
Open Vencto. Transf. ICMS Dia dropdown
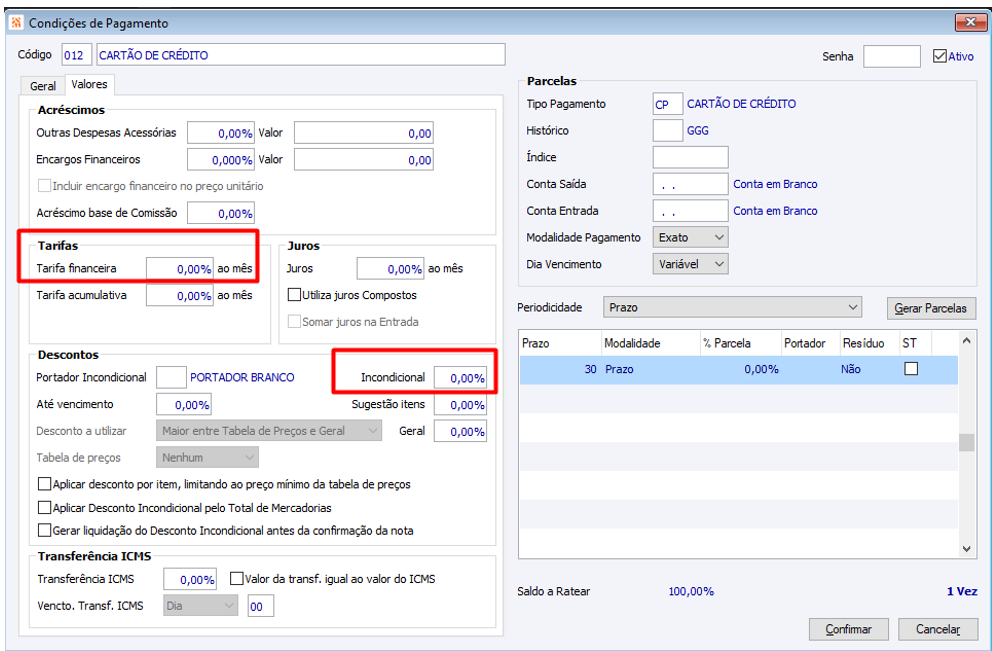(201, 605)
